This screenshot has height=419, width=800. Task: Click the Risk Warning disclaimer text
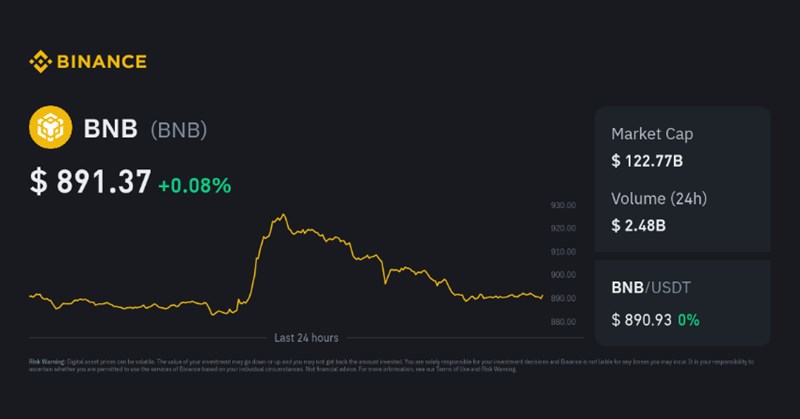point(391,363)
